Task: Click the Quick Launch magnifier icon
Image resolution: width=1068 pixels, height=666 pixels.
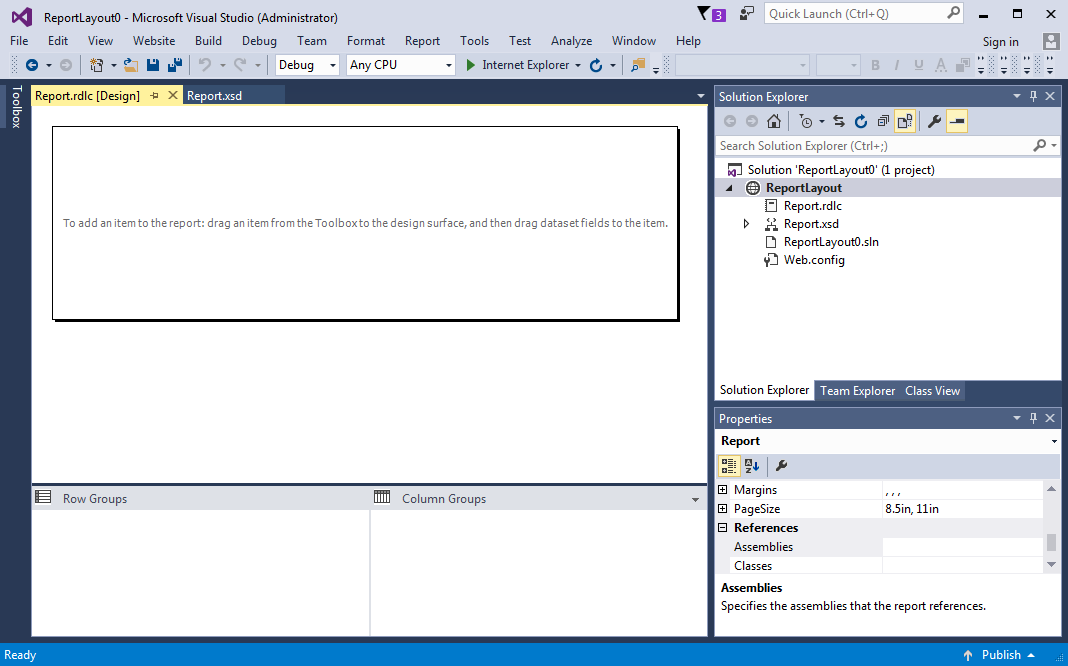Action: [x=953, y=13]
